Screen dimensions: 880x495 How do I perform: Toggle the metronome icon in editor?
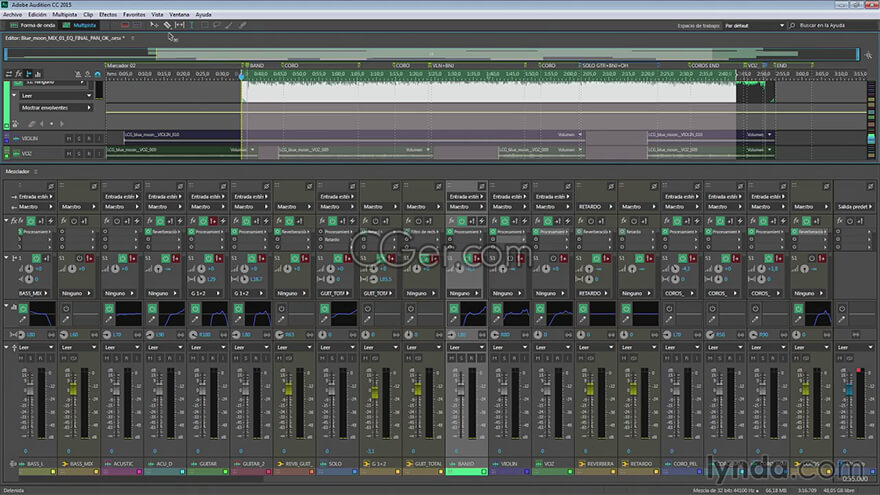click(x=78, y=74)
